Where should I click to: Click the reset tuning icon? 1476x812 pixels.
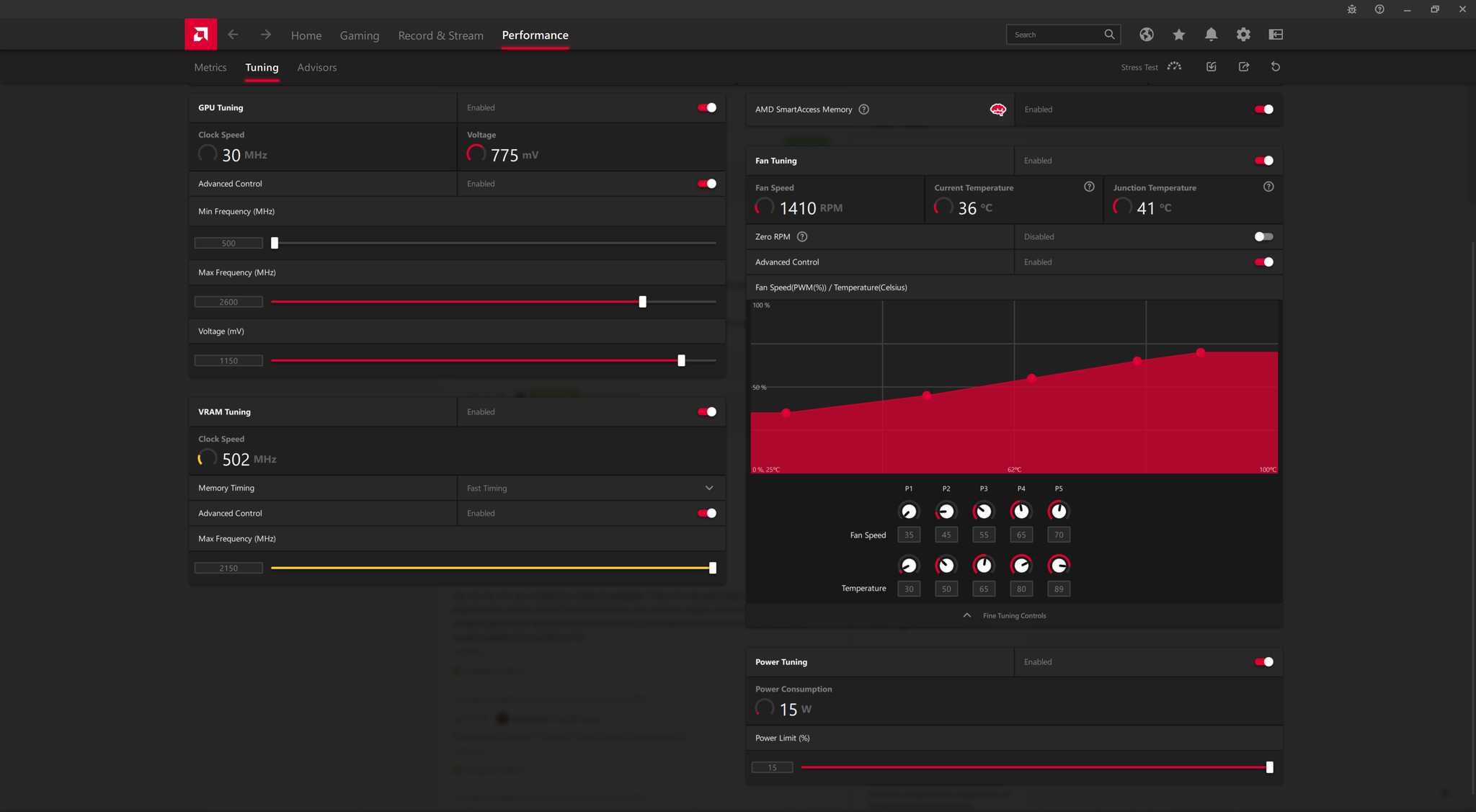pos(1275,67)
